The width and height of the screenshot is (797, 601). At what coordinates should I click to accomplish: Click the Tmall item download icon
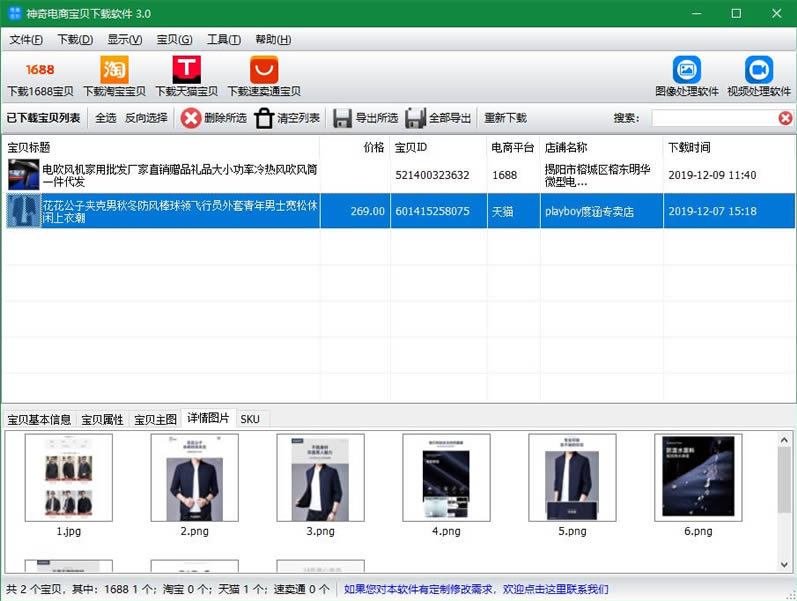[186, 70]
